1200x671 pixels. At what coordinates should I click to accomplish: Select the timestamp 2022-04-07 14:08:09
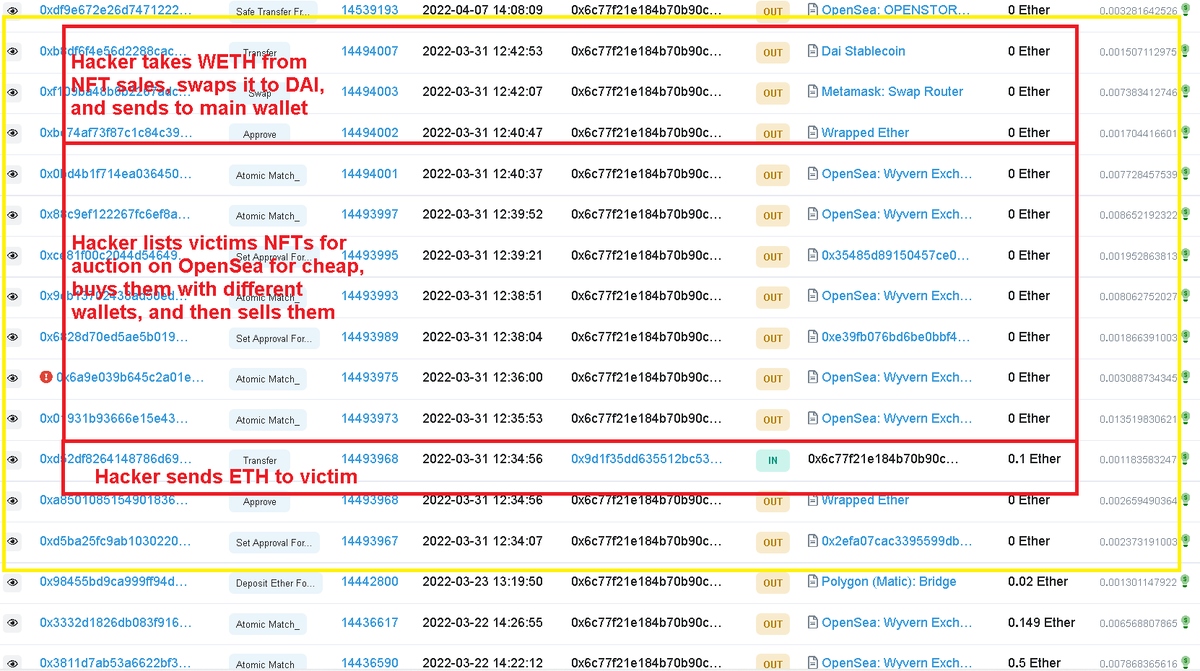click(483, 10)
